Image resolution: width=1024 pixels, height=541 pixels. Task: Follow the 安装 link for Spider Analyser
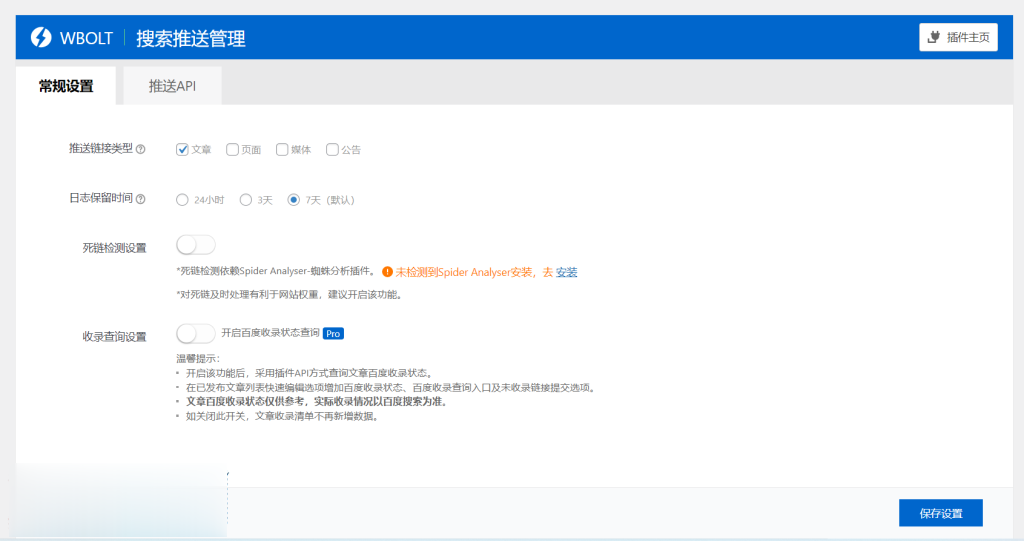566,272
